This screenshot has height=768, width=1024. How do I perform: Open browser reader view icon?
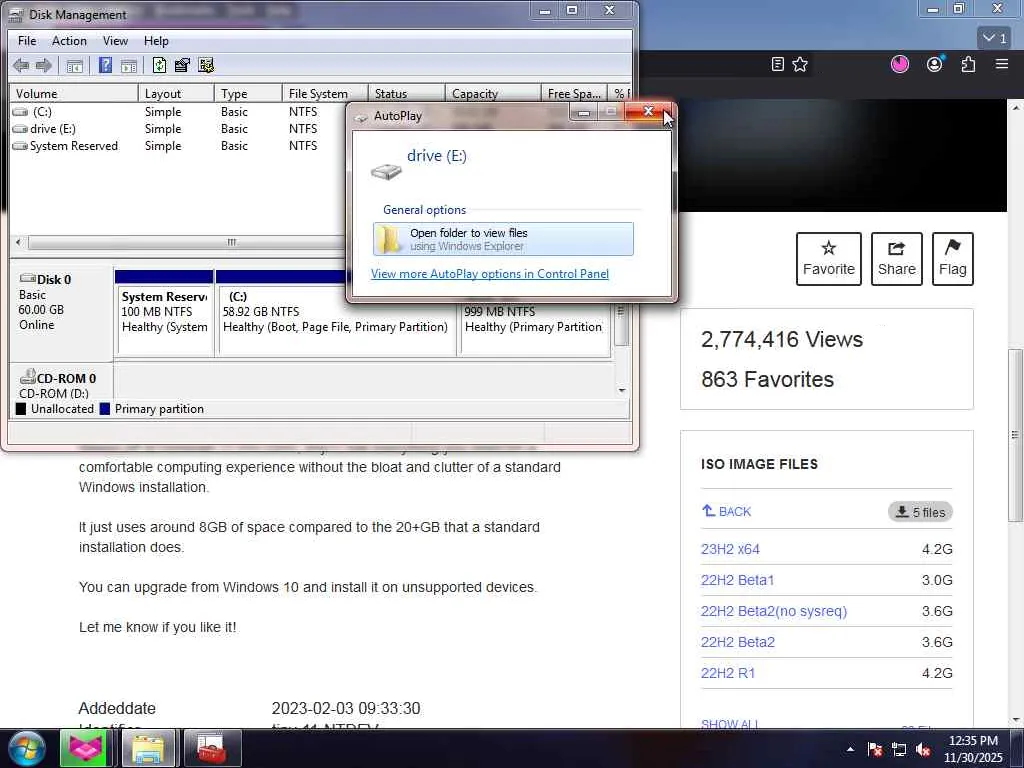click(777, 64)
